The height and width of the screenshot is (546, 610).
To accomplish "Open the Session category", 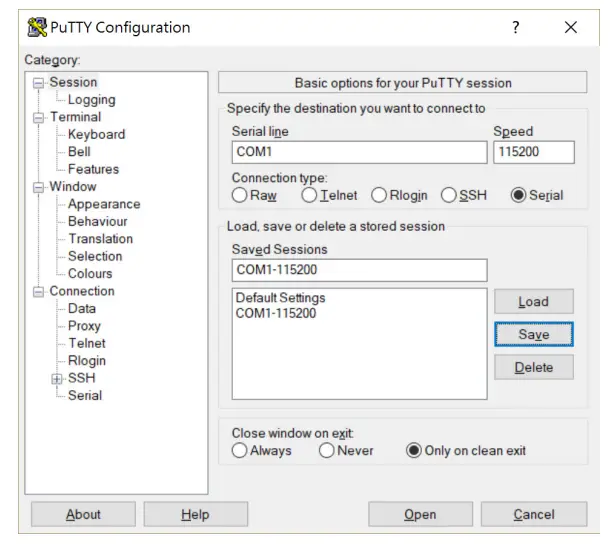I will tap(73, 82).
